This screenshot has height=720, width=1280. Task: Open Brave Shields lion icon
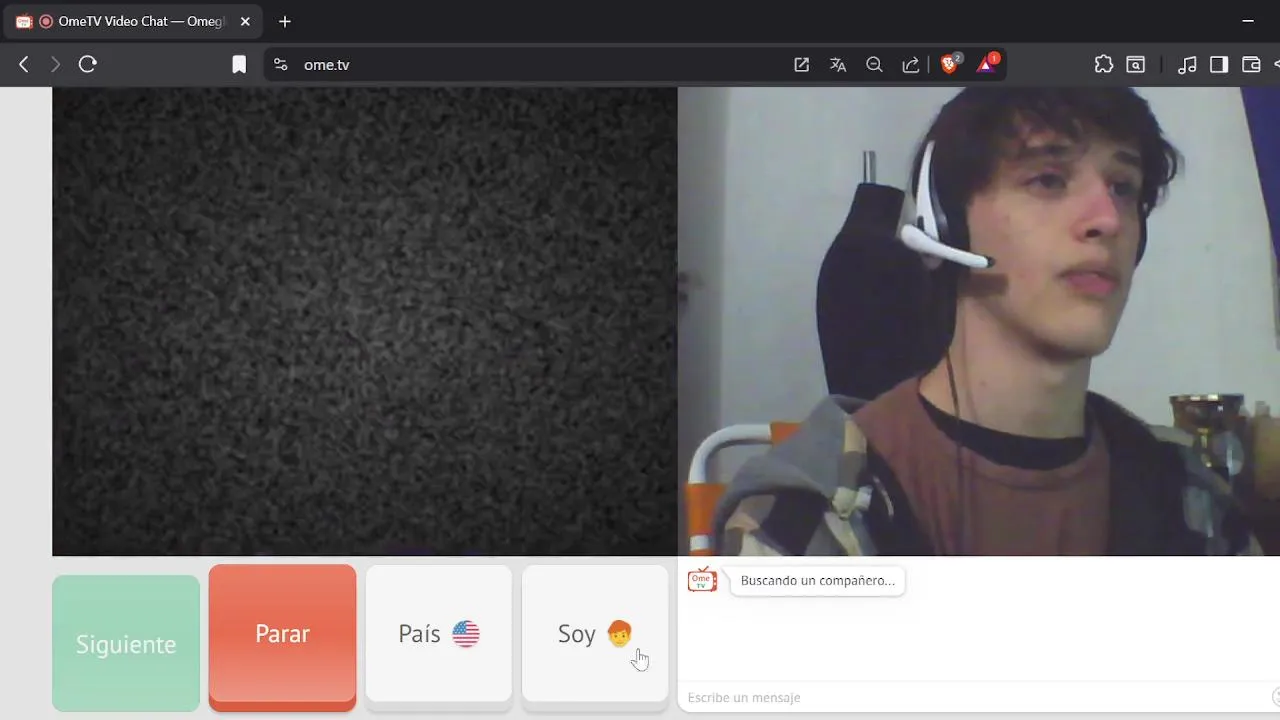950,64
